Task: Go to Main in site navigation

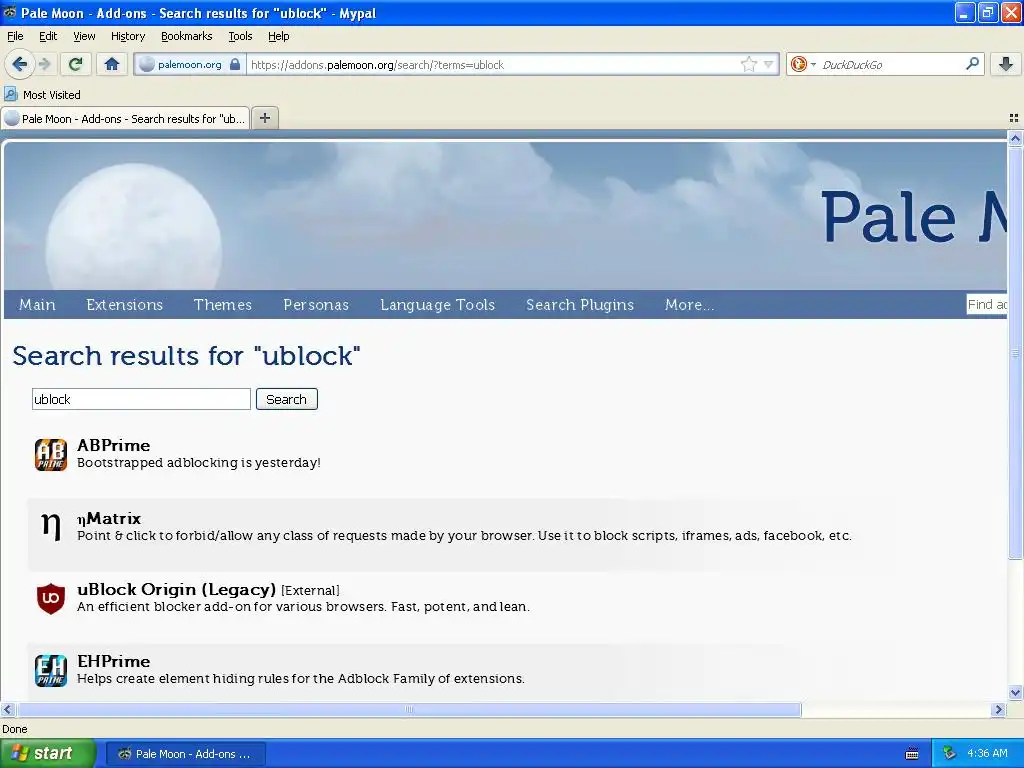Action: (x=37, y=304)
